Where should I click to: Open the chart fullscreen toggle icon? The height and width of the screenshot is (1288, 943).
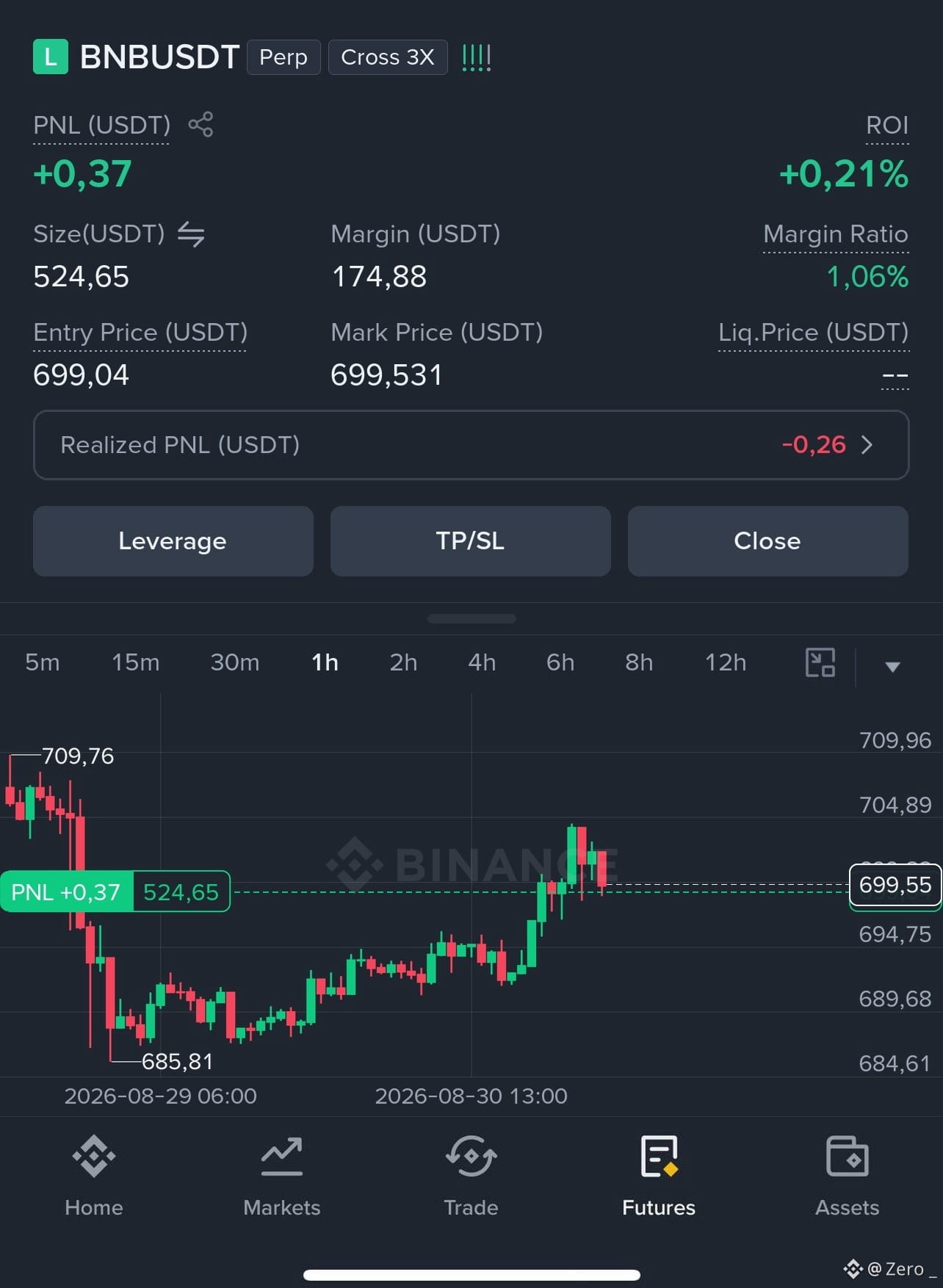click(820, 662)
